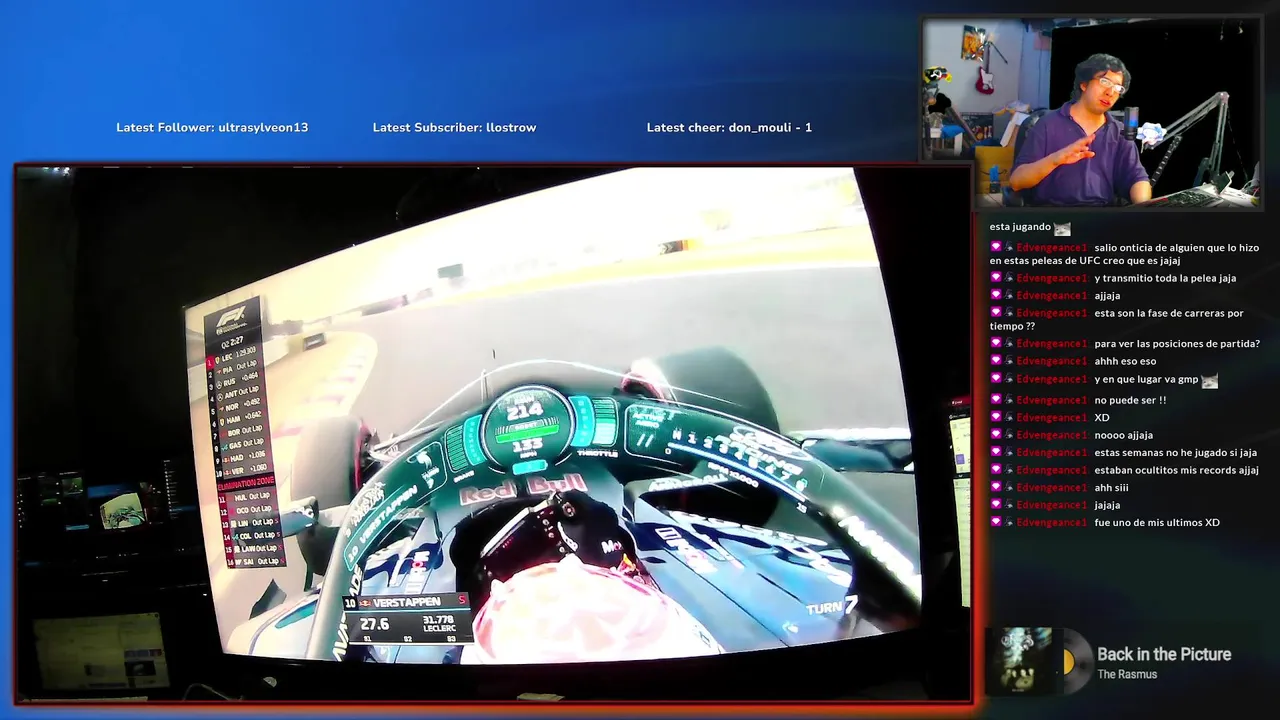Click the heart badge beside "jajaja" message
Viewport: 1280px width, 720px height.
[x=996, y=505]
